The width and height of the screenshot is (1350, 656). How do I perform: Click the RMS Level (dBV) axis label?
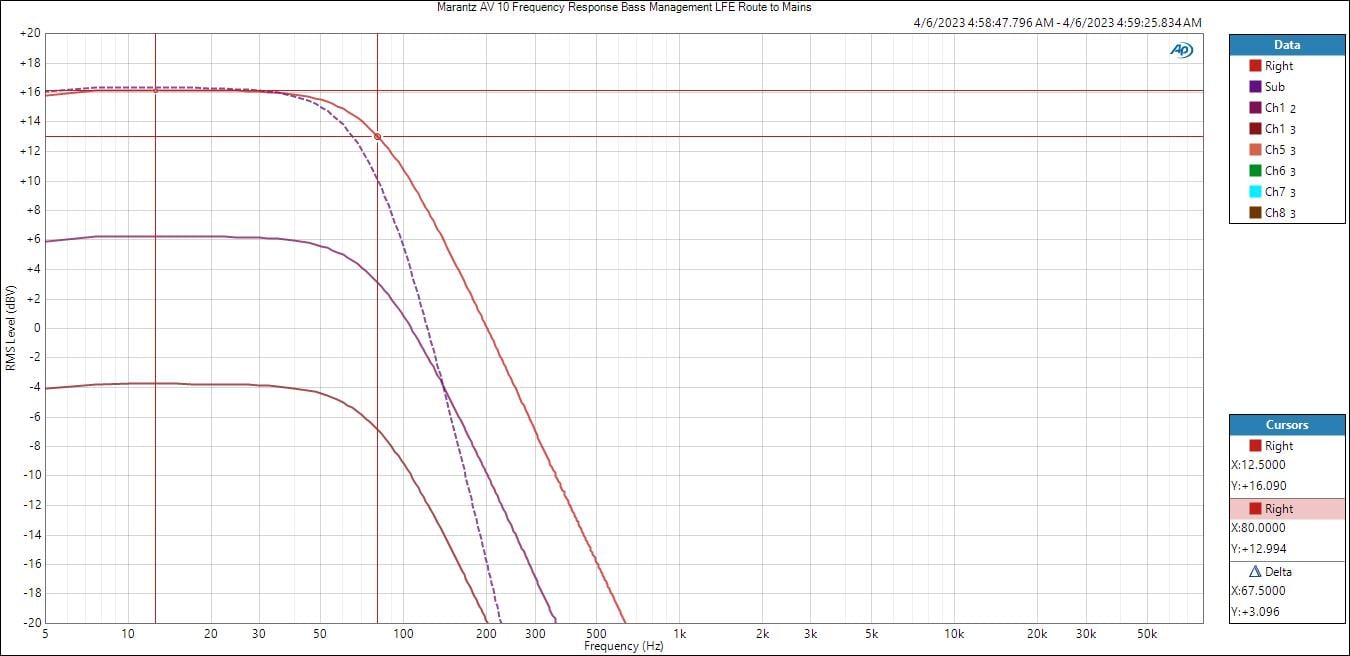click(x=10, y=328)
